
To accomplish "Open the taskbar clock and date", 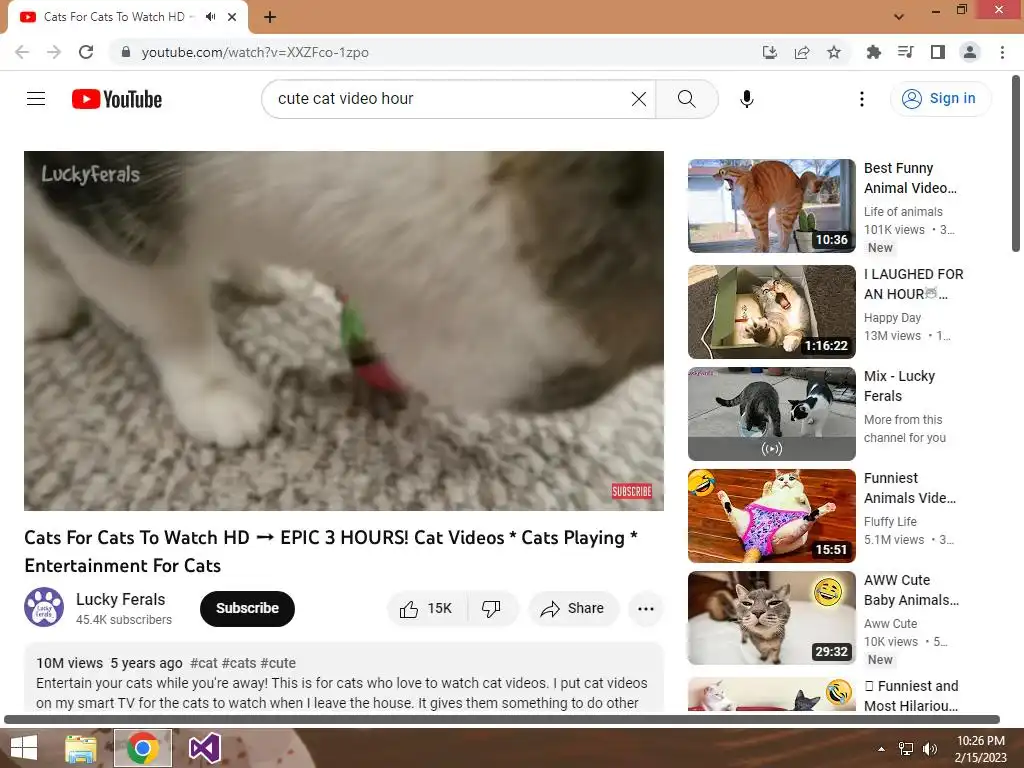I will [980, 749].
